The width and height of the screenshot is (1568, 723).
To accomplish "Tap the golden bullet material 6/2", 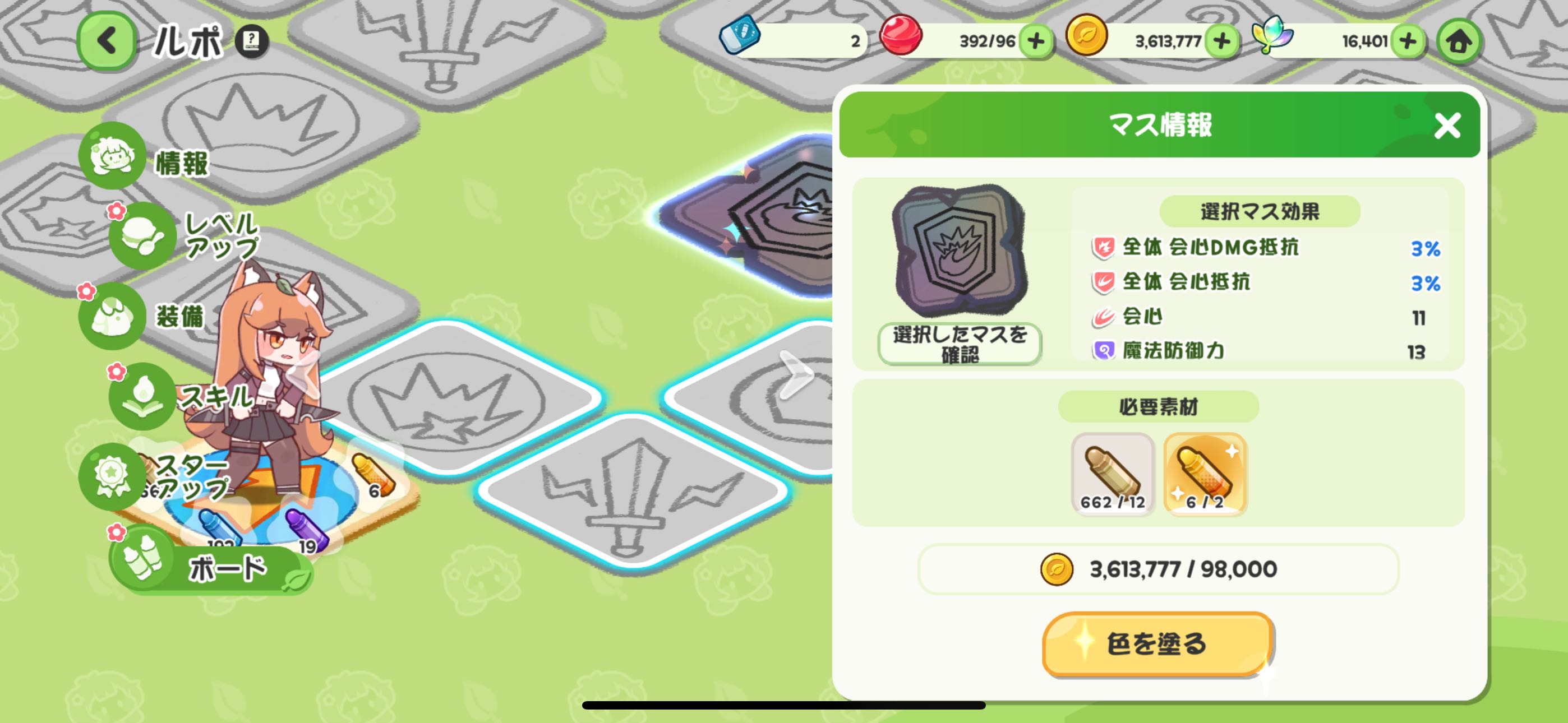I will point(1205,474).
